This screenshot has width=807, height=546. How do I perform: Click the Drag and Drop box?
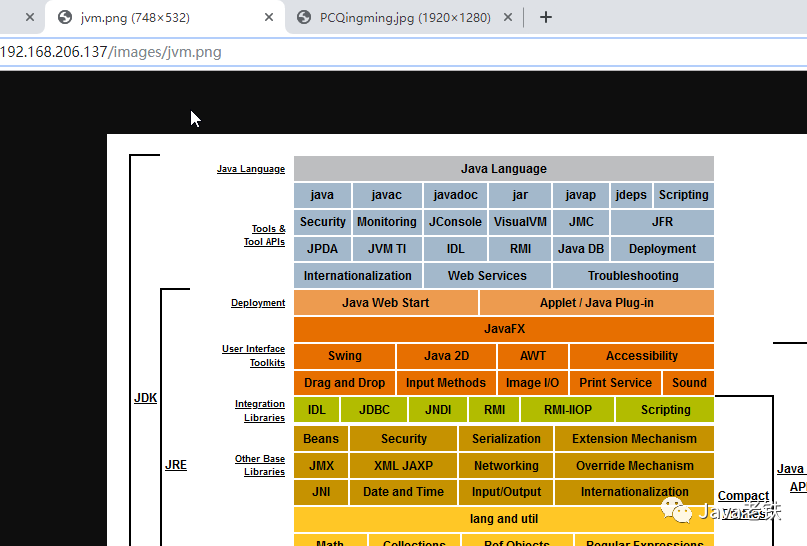coord(344,383)
